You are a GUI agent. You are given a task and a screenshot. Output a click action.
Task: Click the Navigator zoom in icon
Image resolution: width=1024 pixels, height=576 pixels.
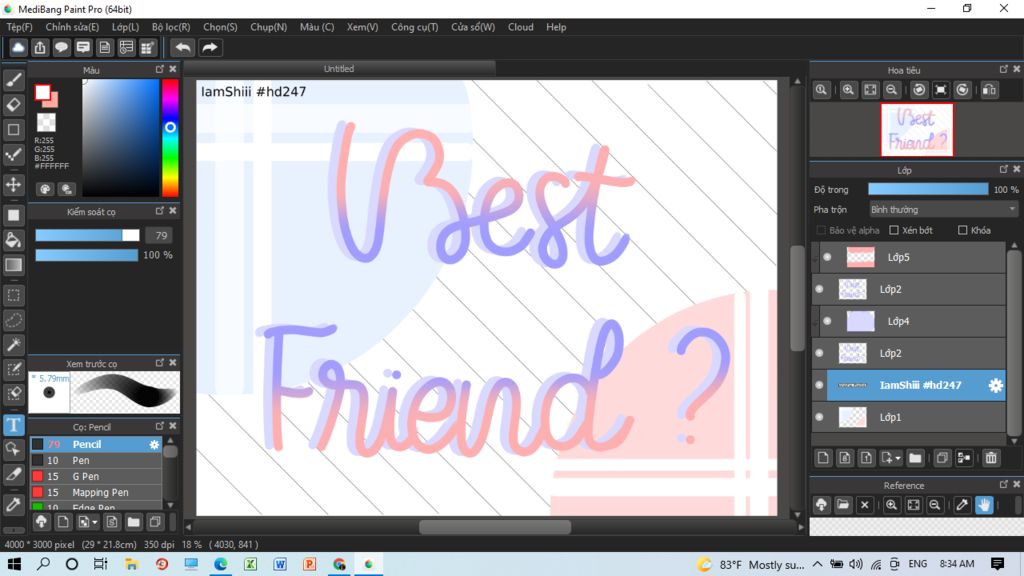pyautogui.click(x=848, y=90)
